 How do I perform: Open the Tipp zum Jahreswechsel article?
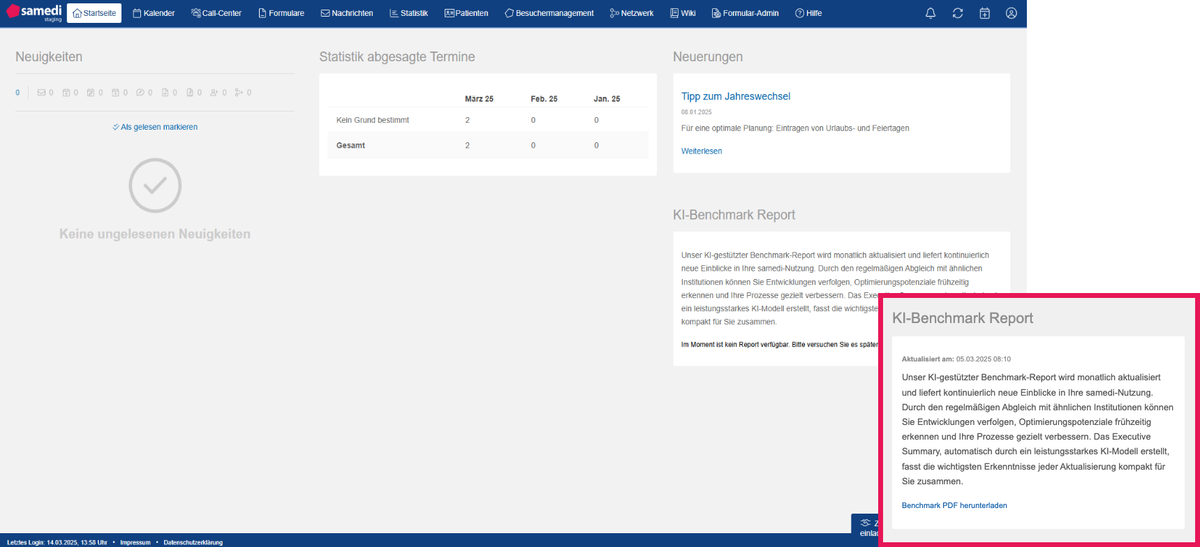pos(736,96)
